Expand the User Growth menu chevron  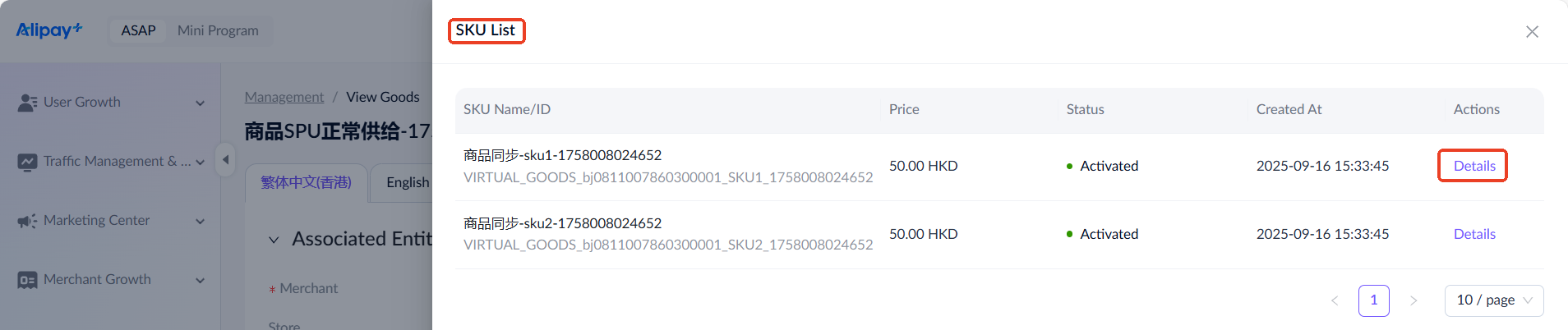[200, 103]
